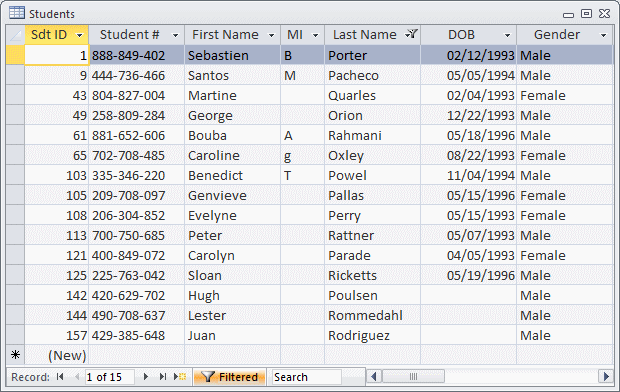Screen dimensions: 620x392
Task: Go to next record navigation arrow
Action: point(146,377)
